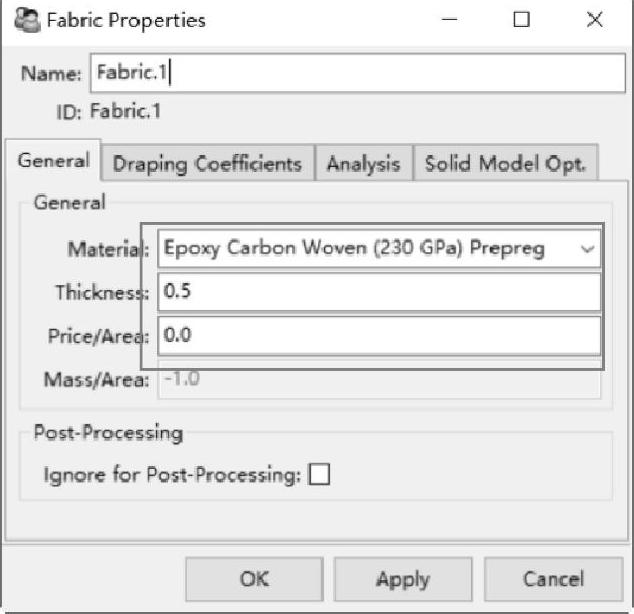This screenshot has width=634, height=614.
Task: Minimize the Fabric Properties dialog
Action: [x=449, y=20]
